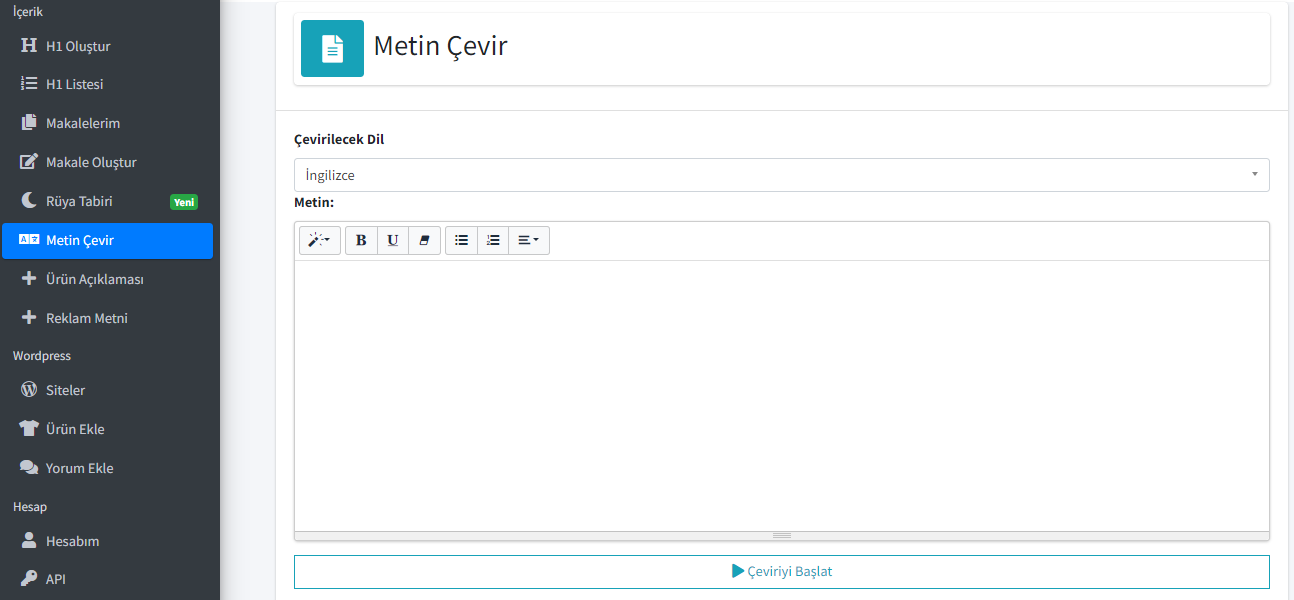Insert an ordered numbered list

493,240
